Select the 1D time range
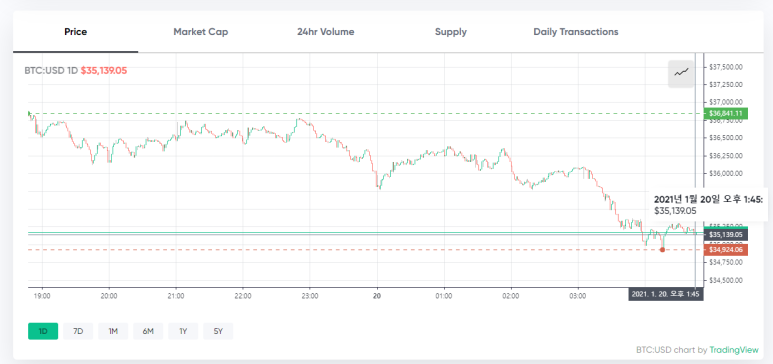The height and width of the screenshot is (364, 773). (43, 331)
